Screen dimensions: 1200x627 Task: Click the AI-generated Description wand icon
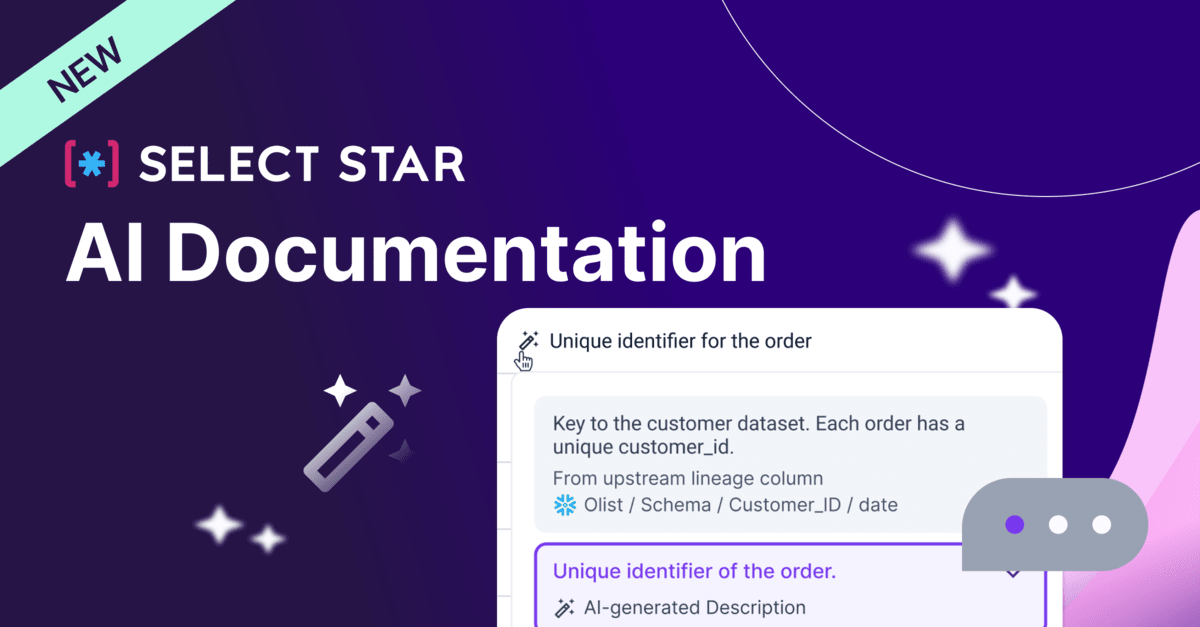pyautogui.click(x=563, y=607)
